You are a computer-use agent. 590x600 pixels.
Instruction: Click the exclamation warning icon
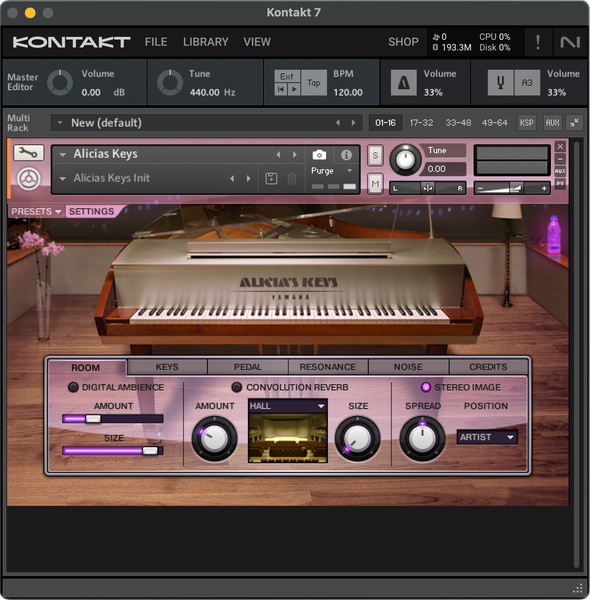(538, 42)
